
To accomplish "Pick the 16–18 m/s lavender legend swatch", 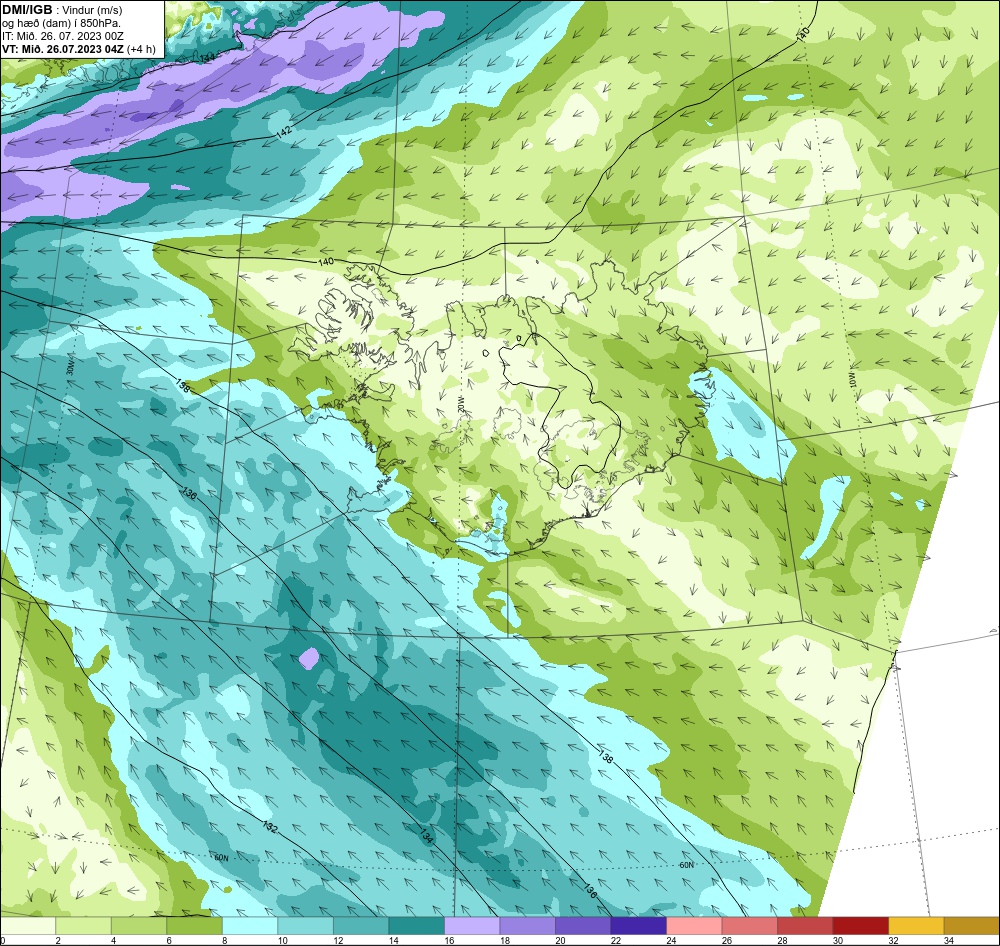I will (472, 926).
